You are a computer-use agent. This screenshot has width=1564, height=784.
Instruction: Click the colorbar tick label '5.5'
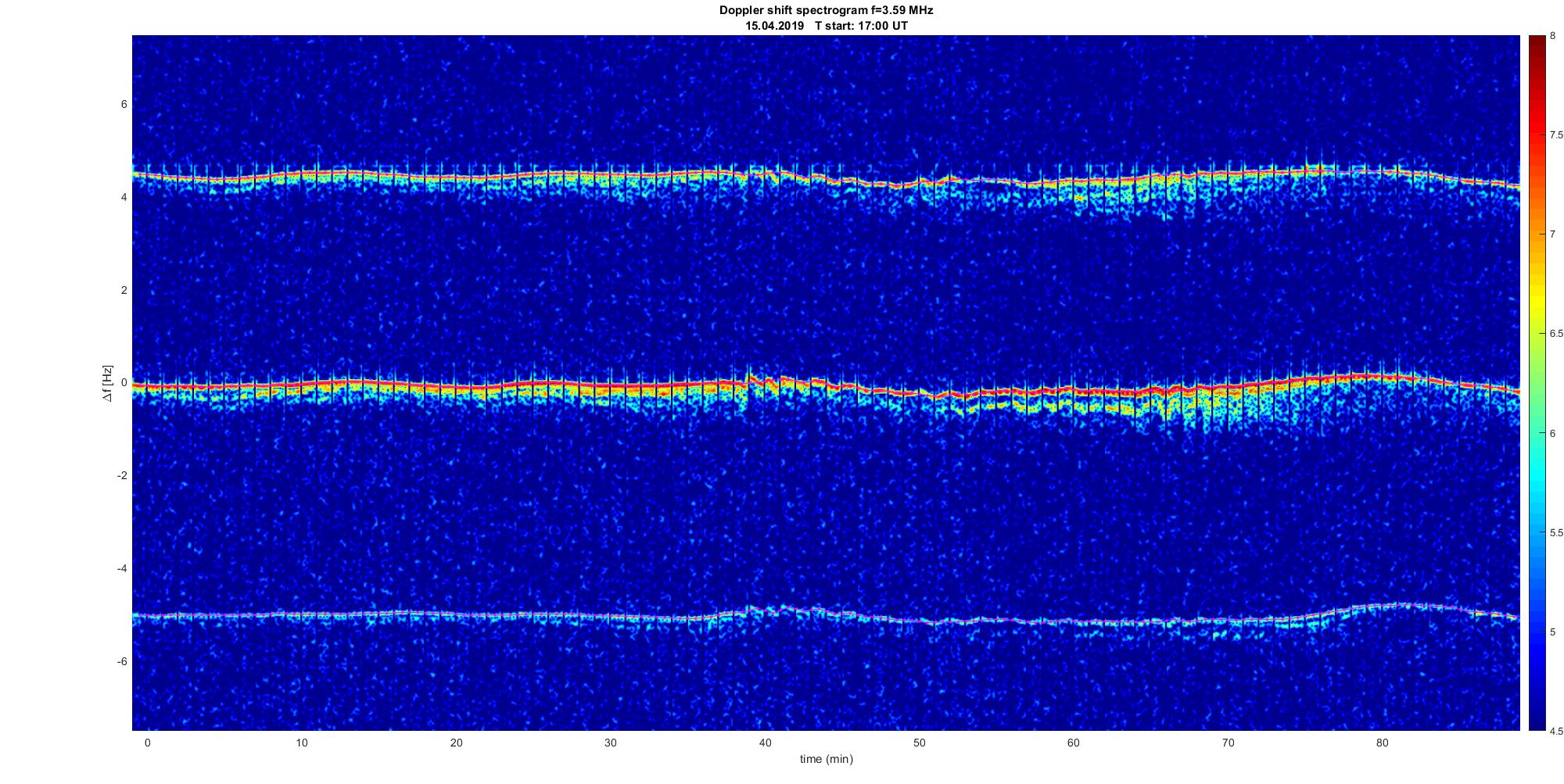pos(1556,532)
